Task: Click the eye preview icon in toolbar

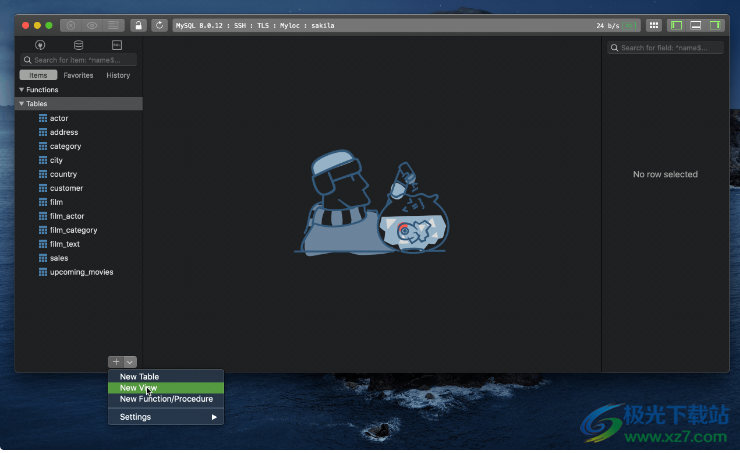Action: coord(91,25)
